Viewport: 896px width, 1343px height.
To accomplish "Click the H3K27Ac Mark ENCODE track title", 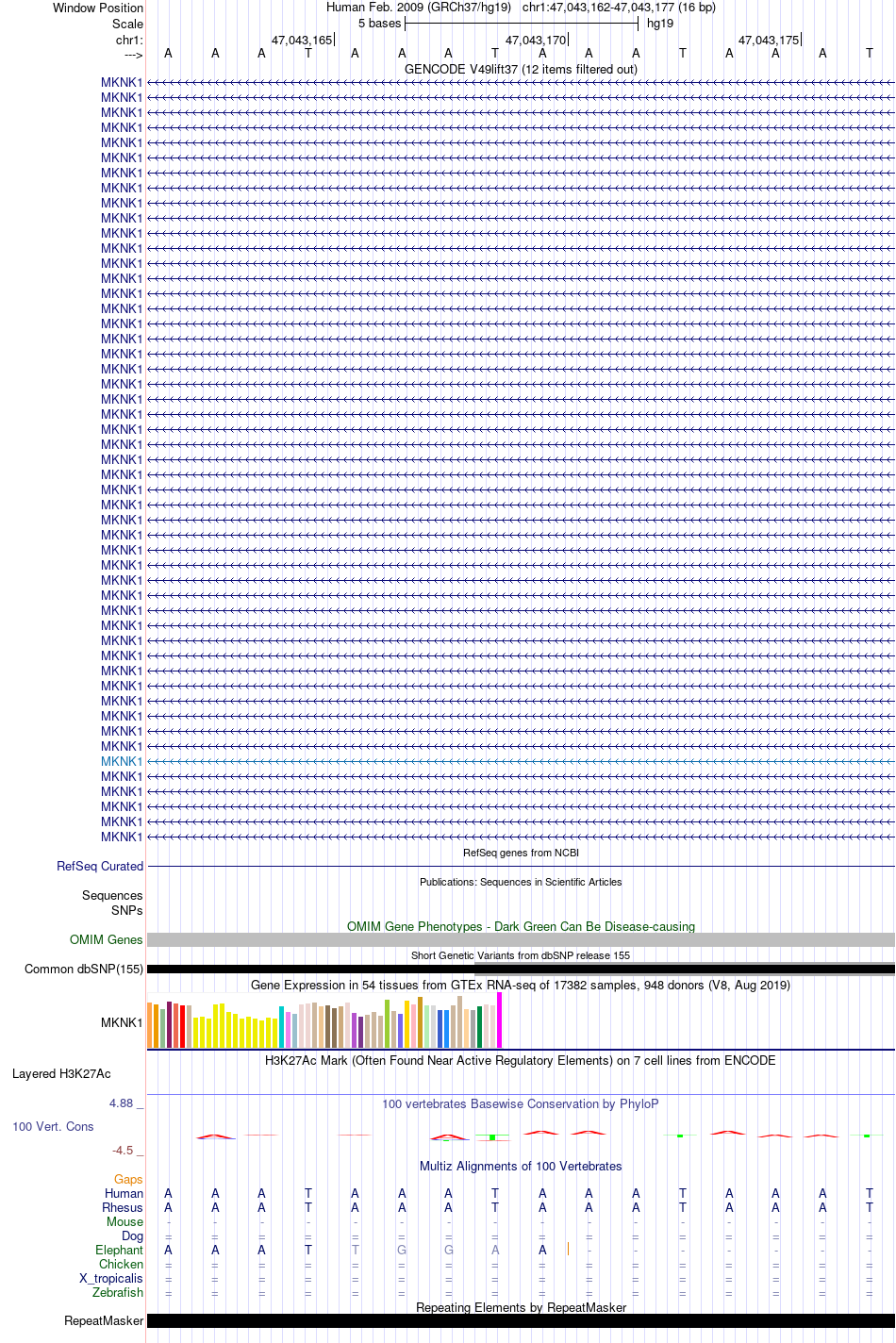I will click(x=521, y=1060).
